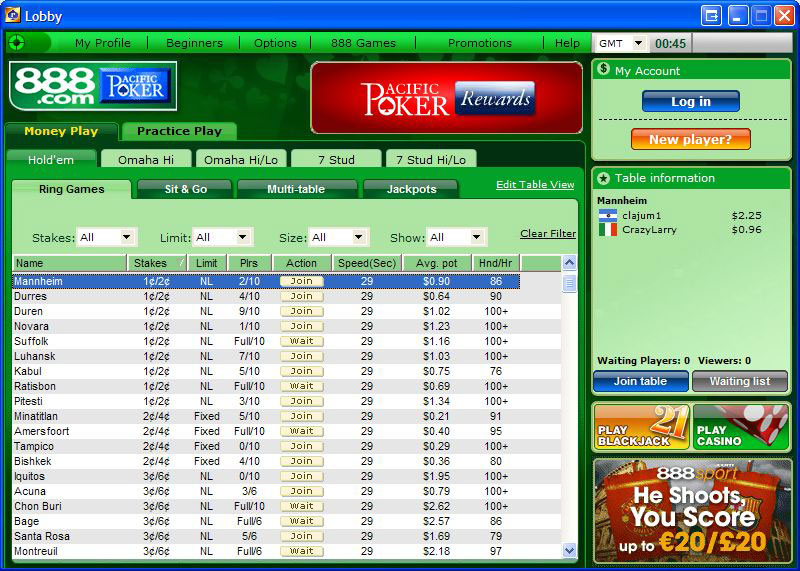Viewport: 800px width, 571px height.
Task: Click the Italian flag beside CrazyLarry
Action: [608, 230]
